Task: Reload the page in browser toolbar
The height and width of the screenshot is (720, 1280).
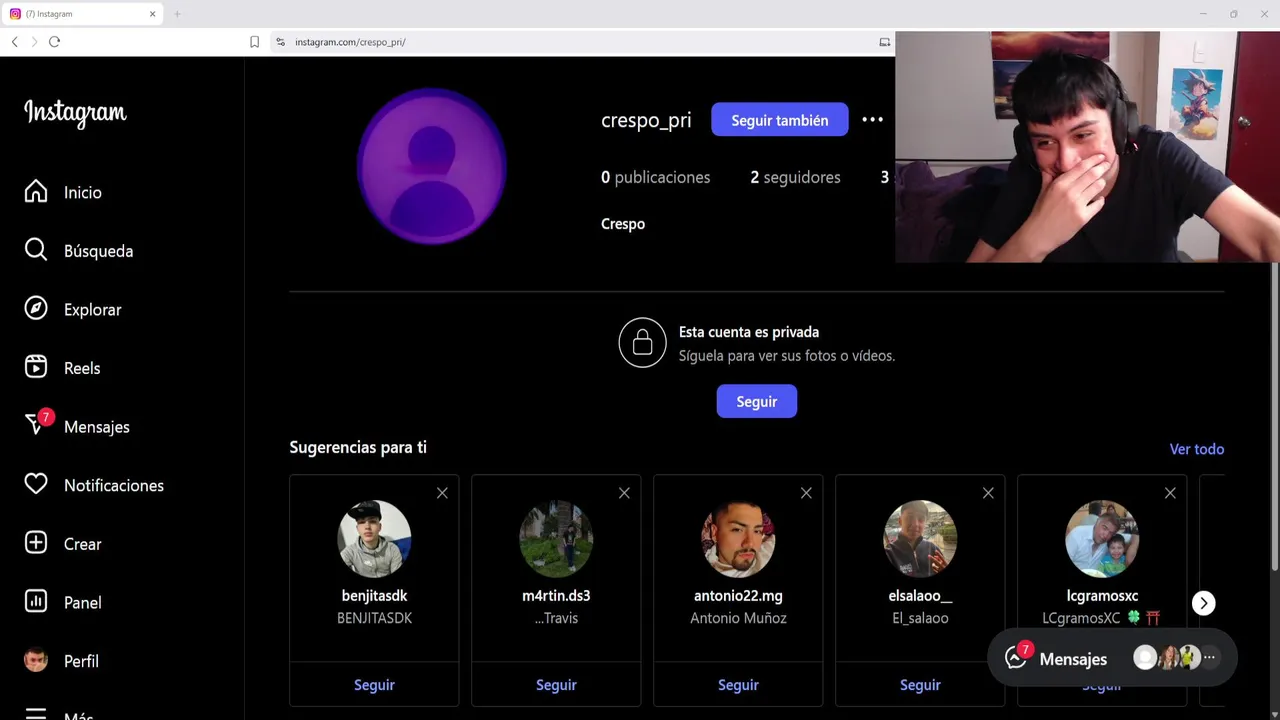Action: click(x=54, y=42)
